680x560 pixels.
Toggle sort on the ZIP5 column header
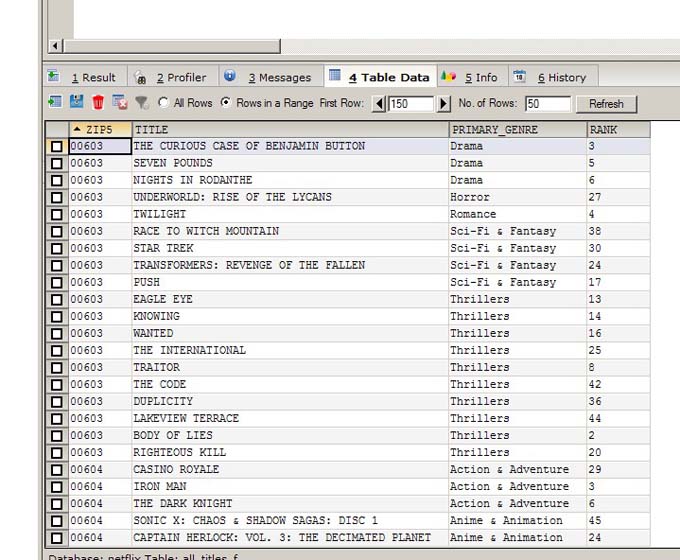coord(100,130)
